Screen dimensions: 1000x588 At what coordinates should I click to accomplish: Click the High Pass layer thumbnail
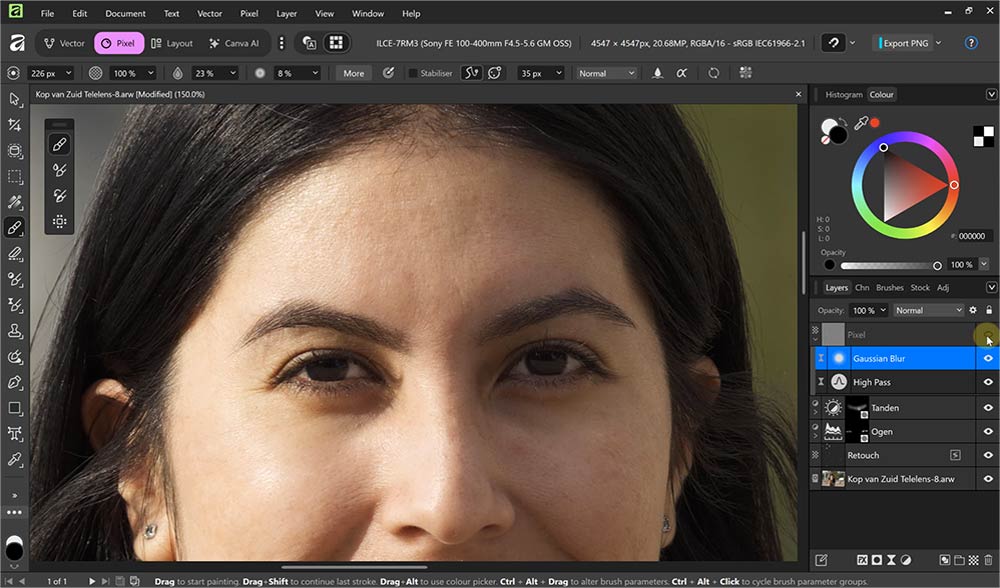pos(838,381)
